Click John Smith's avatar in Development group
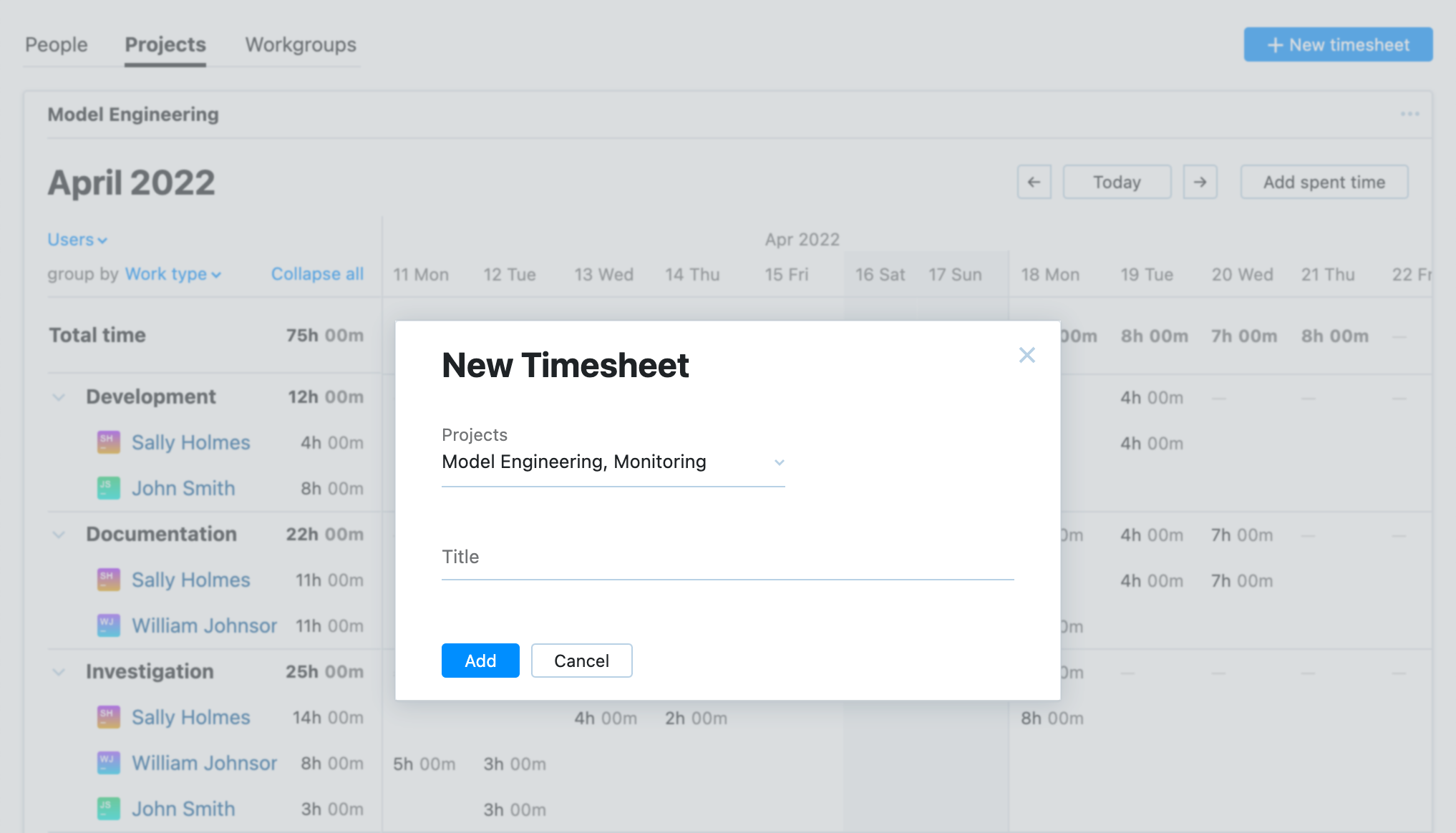This screenshot has width=1456, height=833. pos(108,488)
